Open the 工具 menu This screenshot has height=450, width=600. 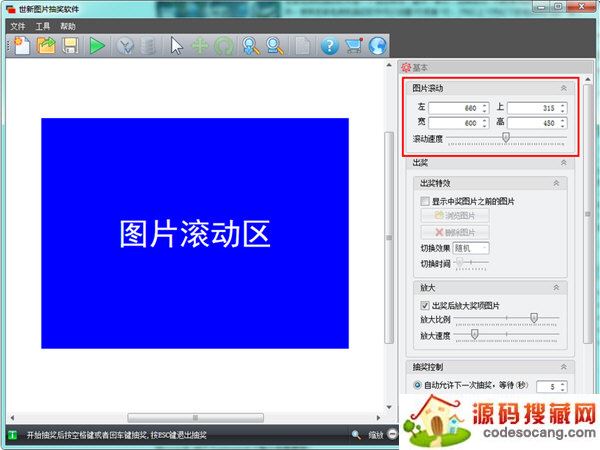pos(42,26)
